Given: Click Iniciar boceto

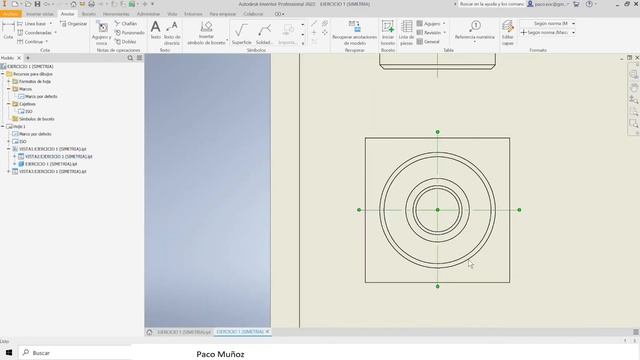Looking at the screenshot, I should (x=388, y=33).
